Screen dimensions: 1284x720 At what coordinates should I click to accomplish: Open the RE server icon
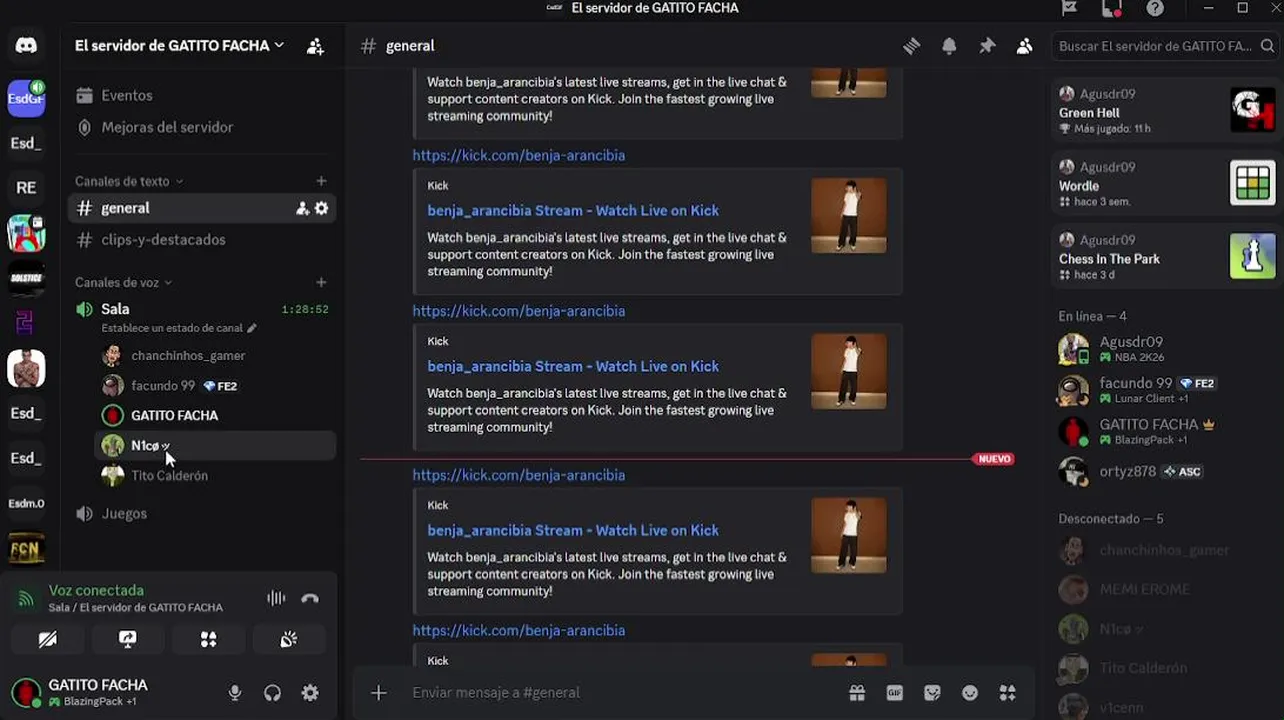26,187
